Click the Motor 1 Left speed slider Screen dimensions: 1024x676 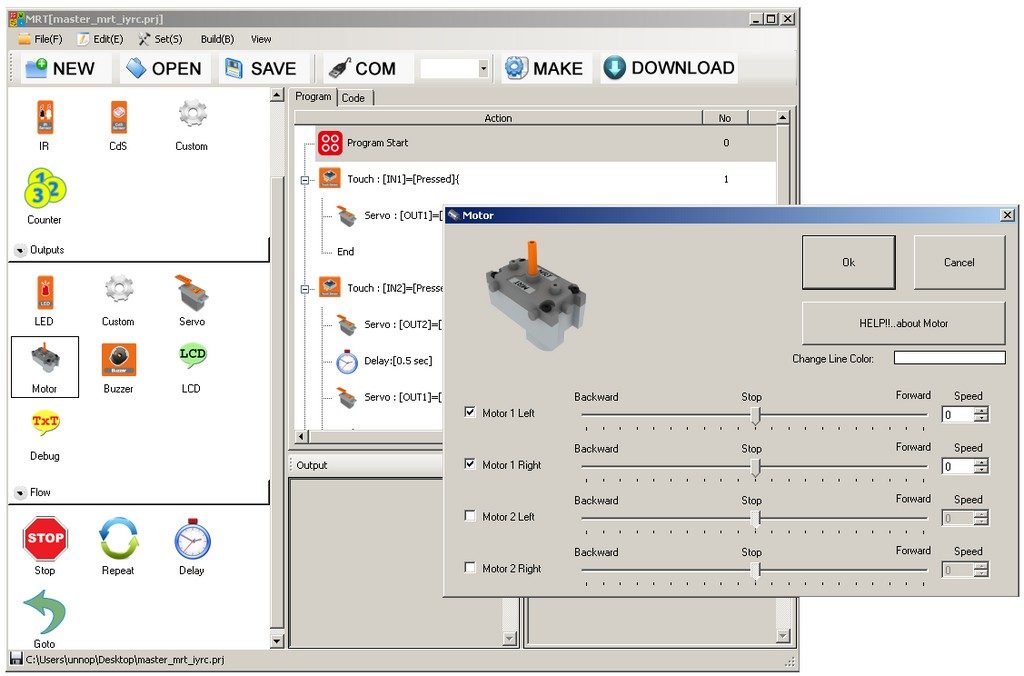(x=755, y=415)
